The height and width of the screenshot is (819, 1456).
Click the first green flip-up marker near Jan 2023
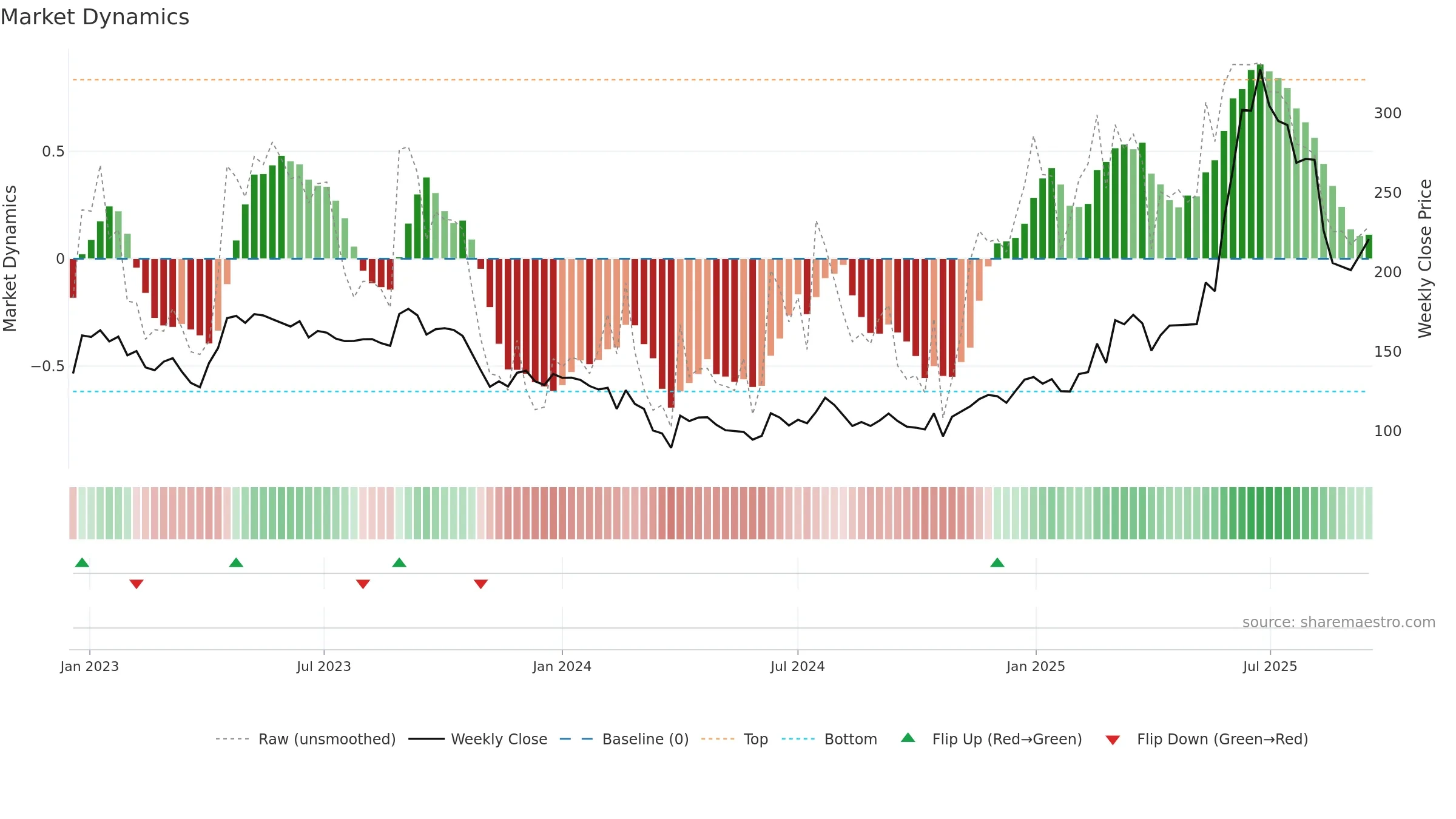[82, 562]
